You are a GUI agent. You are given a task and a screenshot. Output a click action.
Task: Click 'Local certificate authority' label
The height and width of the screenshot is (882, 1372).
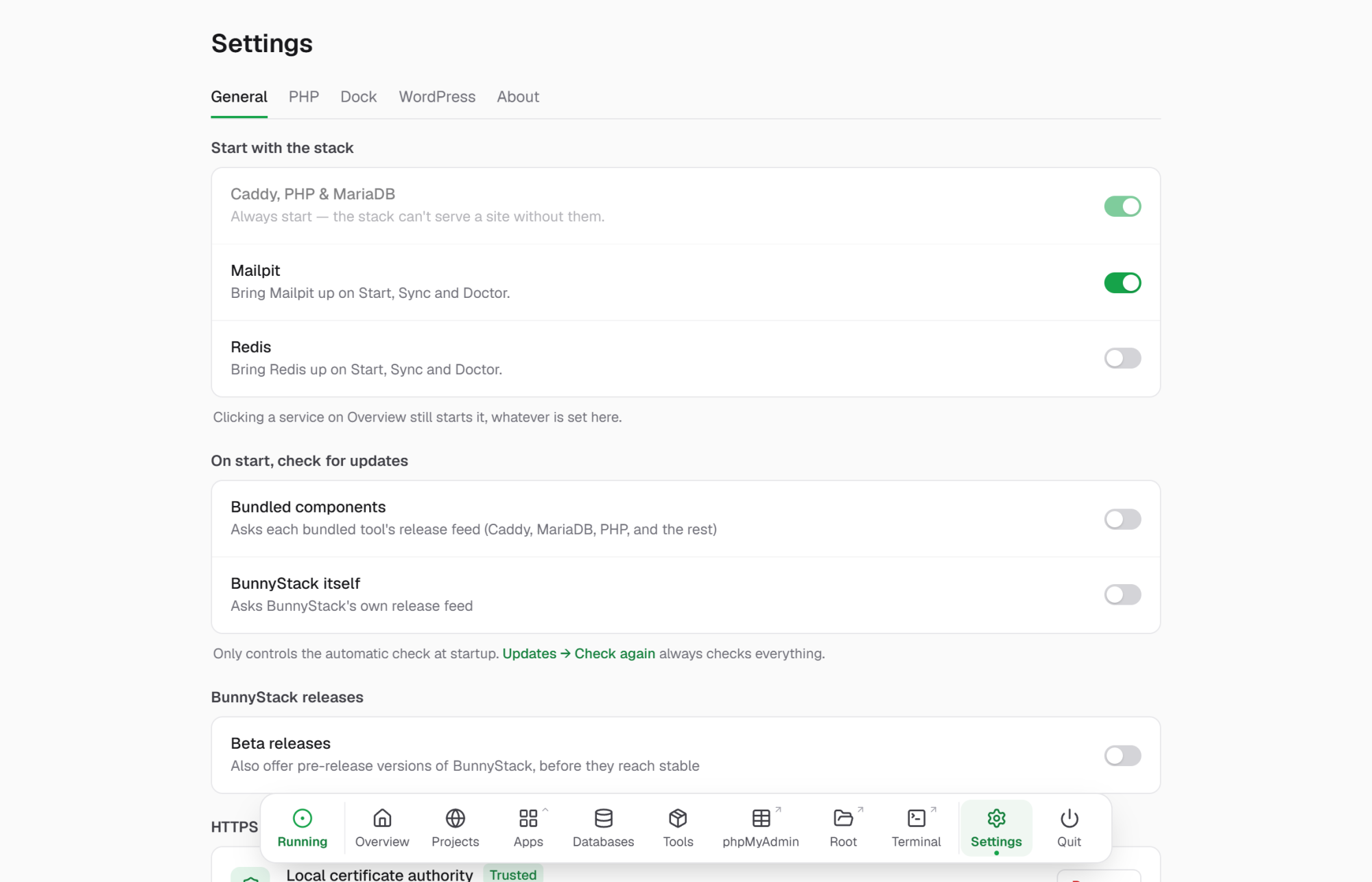coord(379,874)
